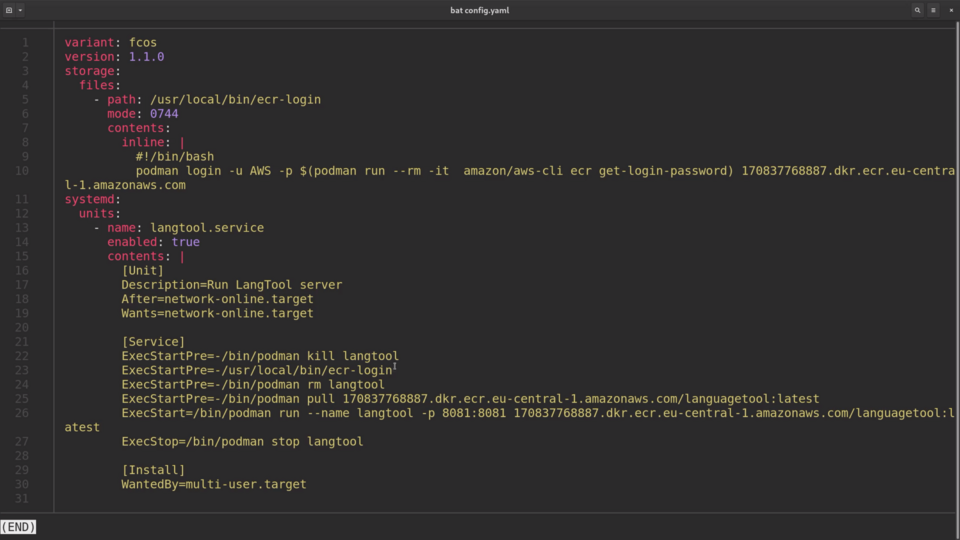Screen dimensions: 960x540
Task: Click 'langtool.service' unit name
Action: tap(207, 228)
